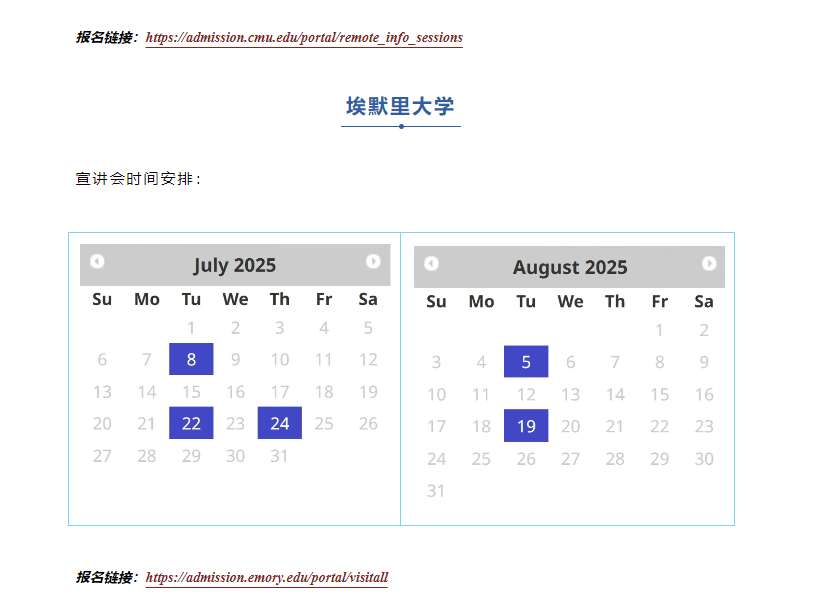Click August 26 in the calendar
815x612 pixels.
coord(526,459)
